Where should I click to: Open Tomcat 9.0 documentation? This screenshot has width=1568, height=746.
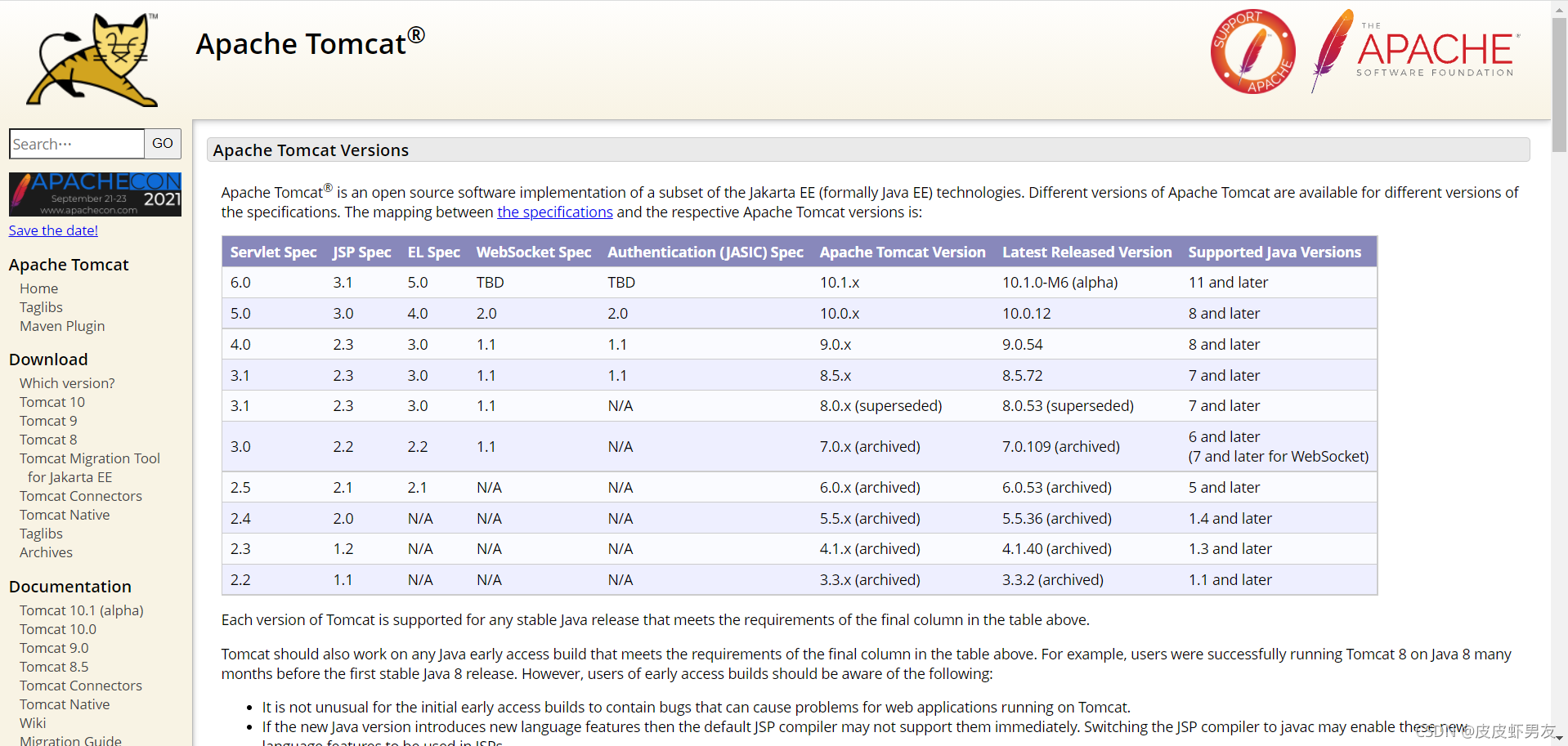[x=54, y=648]
